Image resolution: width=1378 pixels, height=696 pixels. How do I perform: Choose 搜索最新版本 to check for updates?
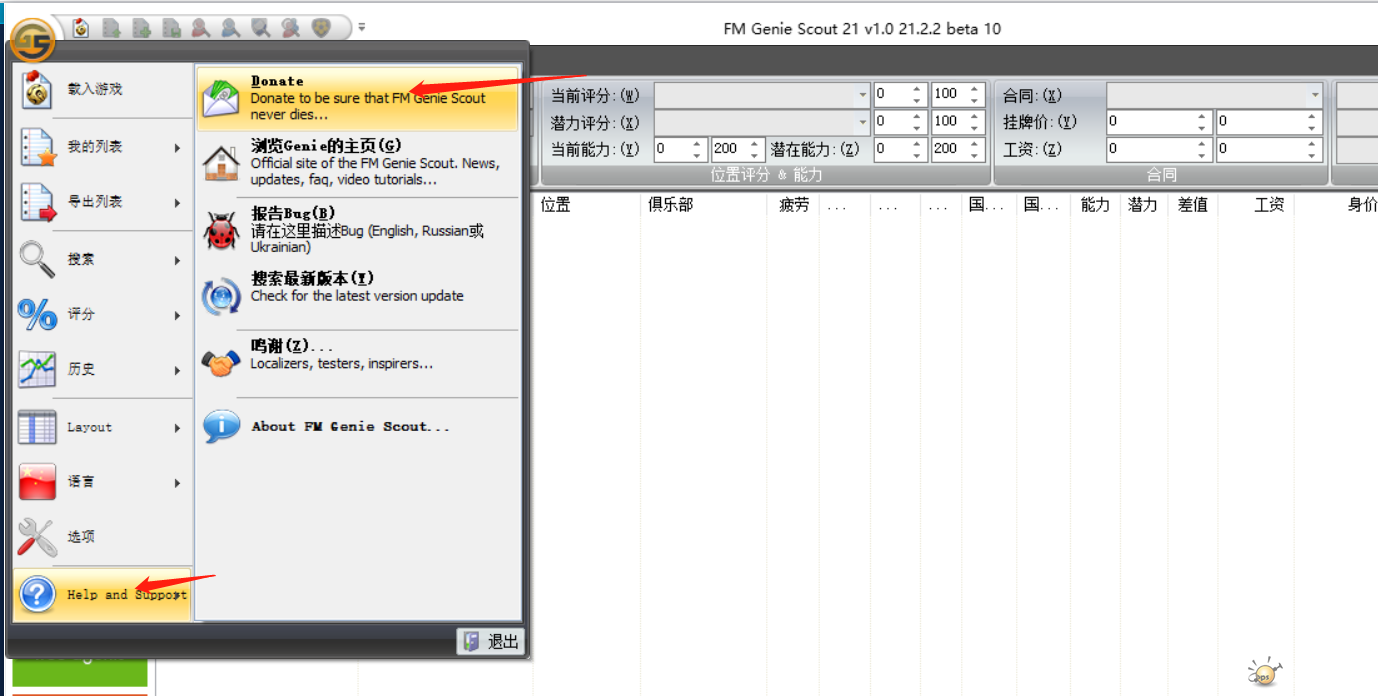tap(312, 279)
